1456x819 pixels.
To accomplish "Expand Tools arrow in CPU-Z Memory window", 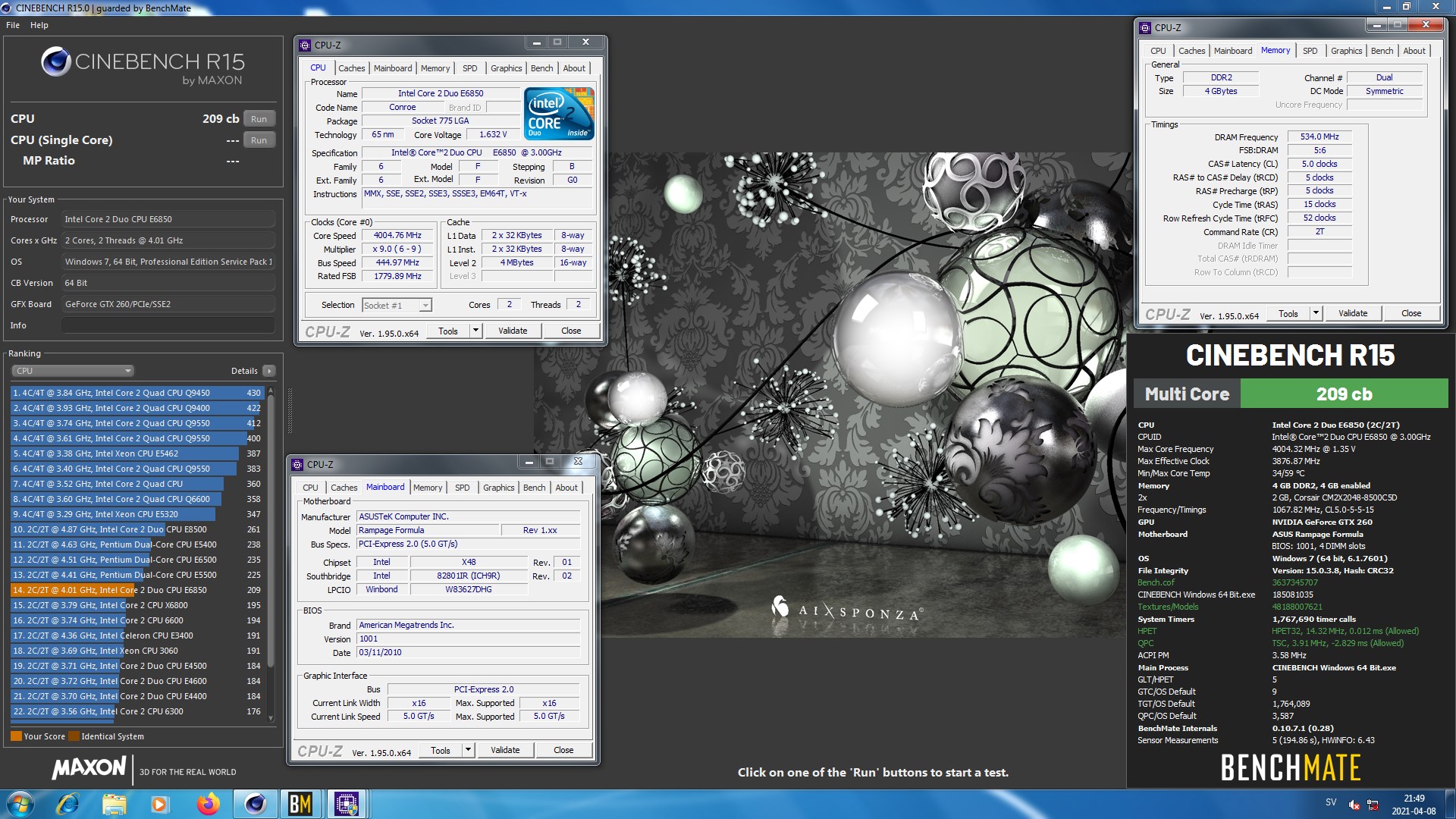I will point(1316,313).
